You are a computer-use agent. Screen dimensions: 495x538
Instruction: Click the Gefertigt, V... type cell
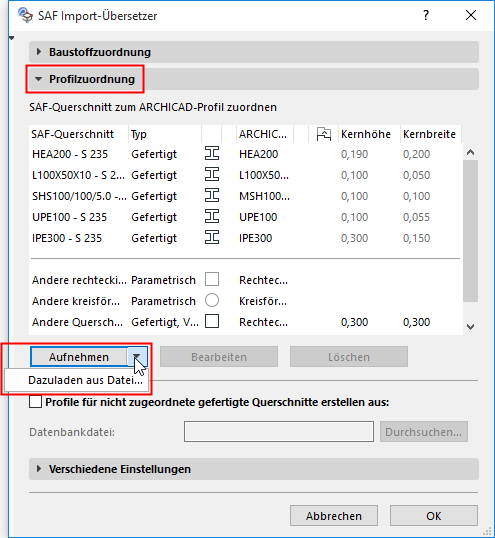[x=165, y=321]
